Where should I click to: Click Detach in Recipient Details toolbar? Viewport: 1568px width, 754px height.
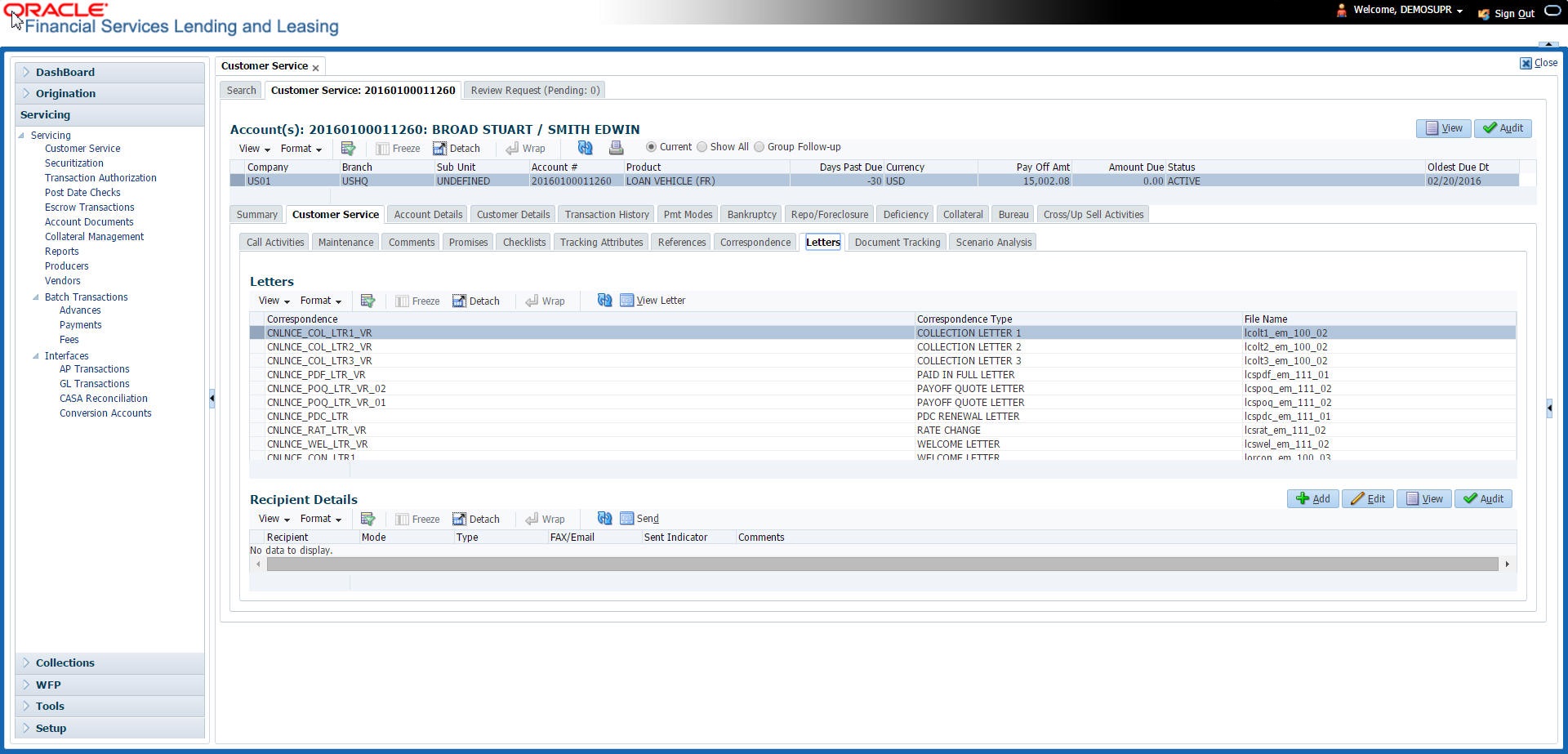coord(476,519)
